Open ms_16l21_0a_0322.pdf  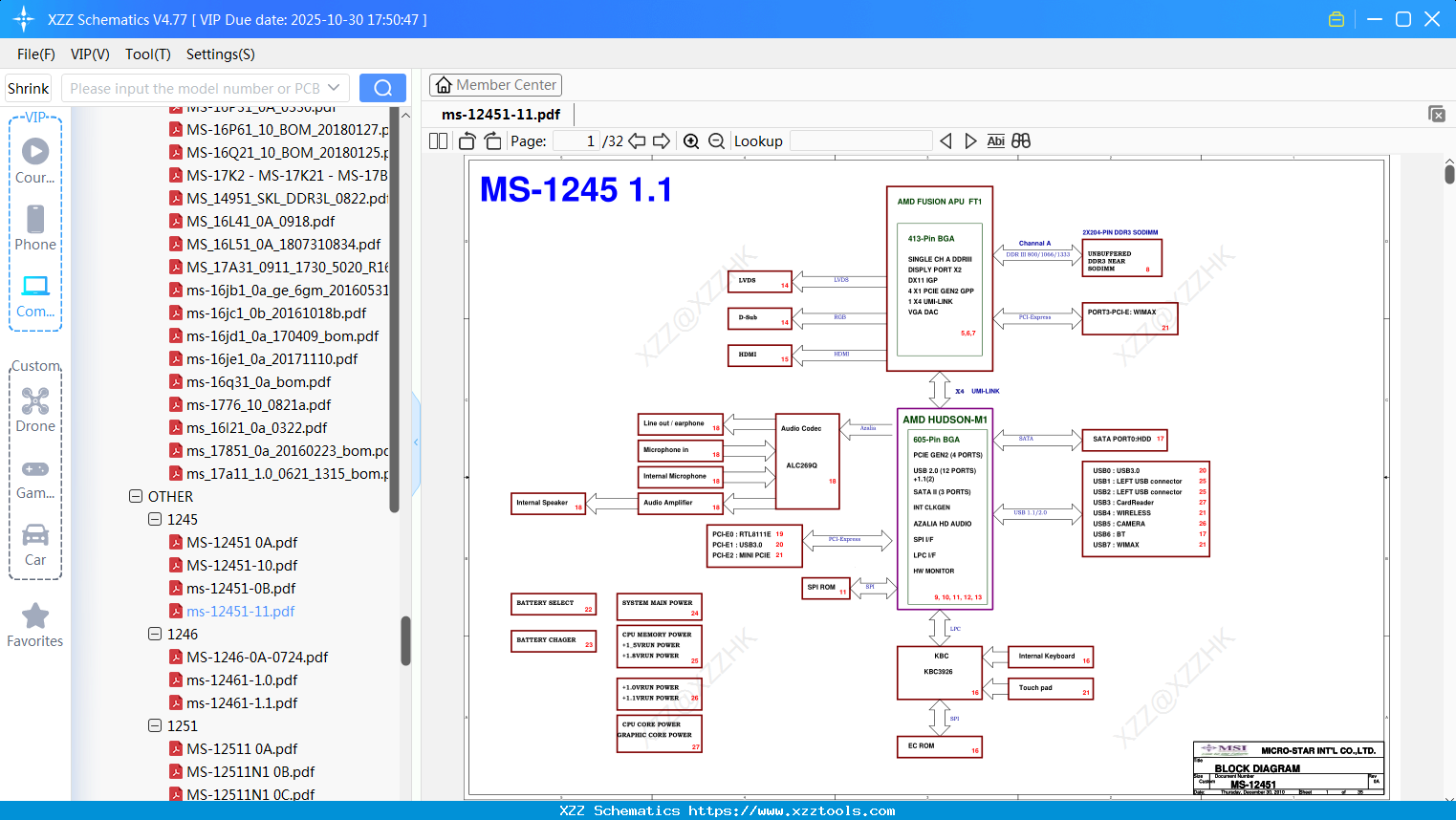[x=248, y=428]
